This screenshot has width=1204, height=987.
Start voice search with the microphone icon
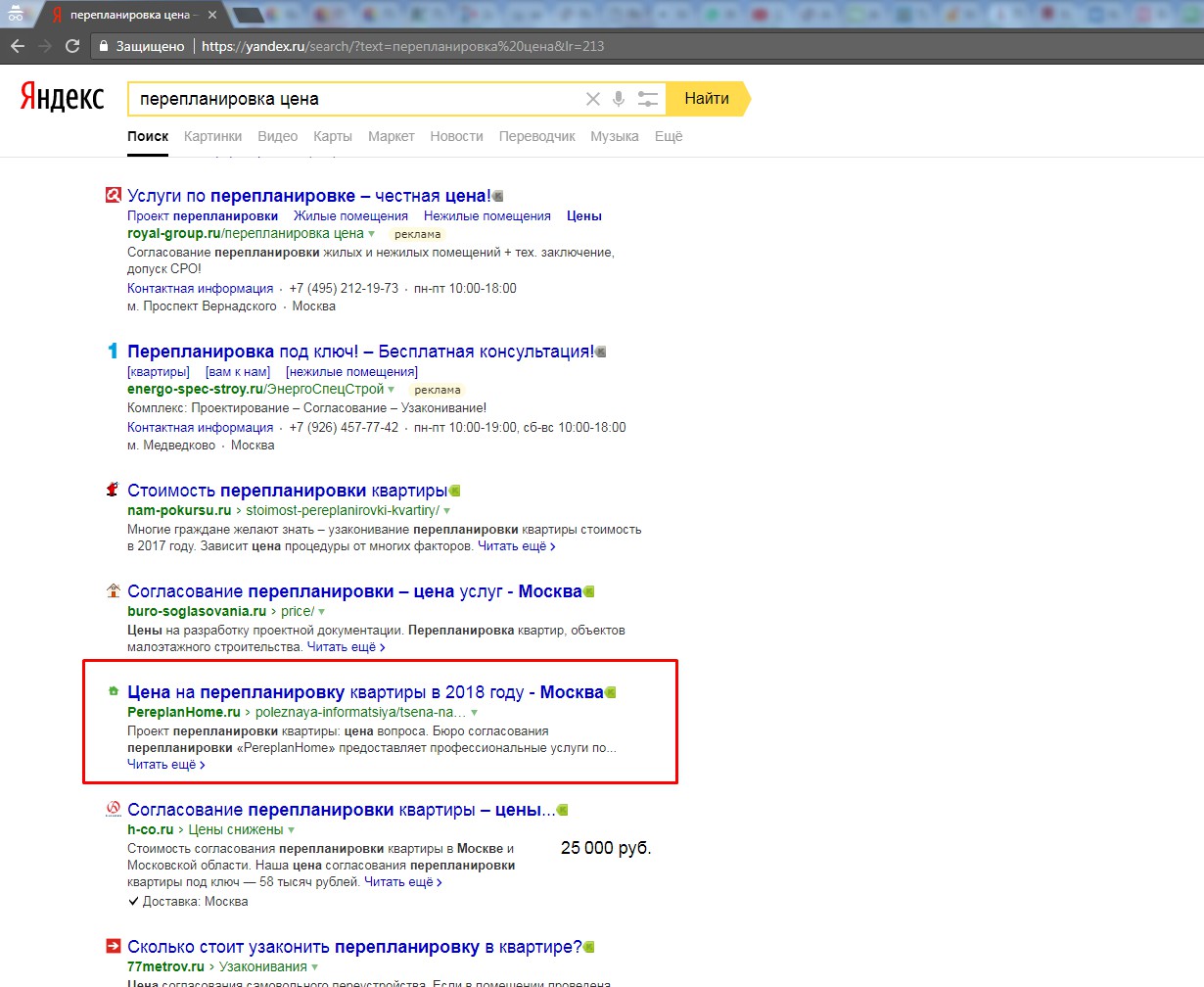(619, 99)
